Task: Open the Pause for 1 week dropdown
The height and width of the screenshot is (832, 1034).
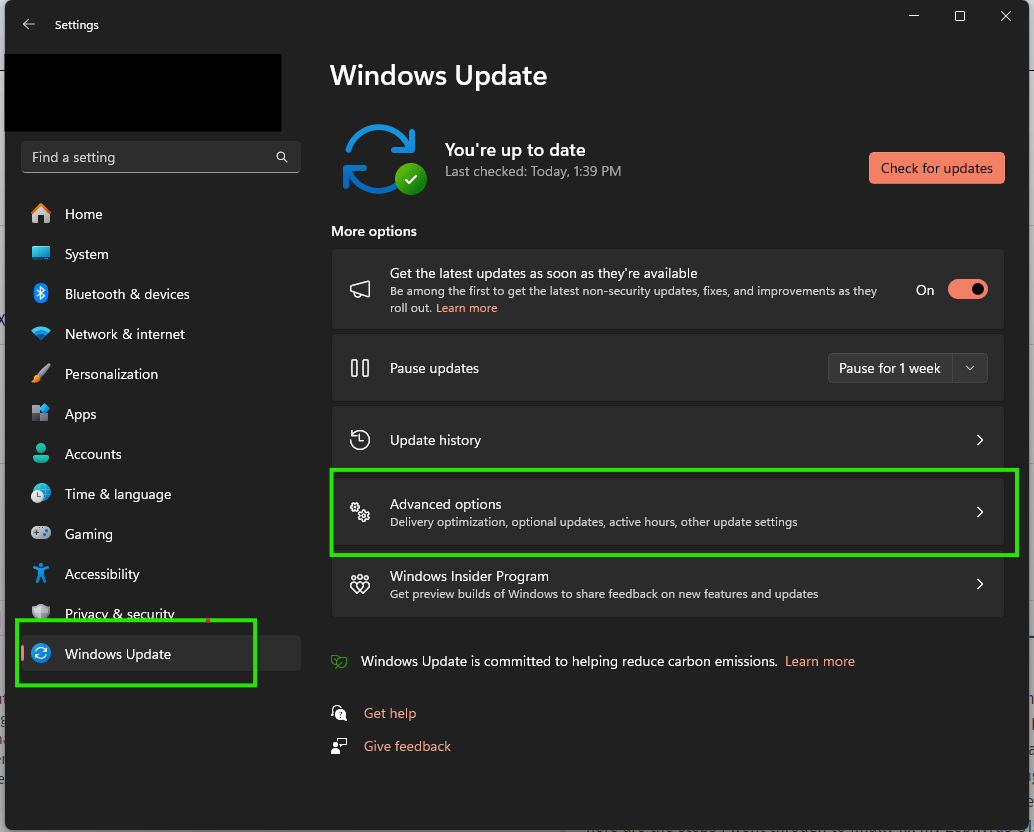Action: tap(969, 367)
